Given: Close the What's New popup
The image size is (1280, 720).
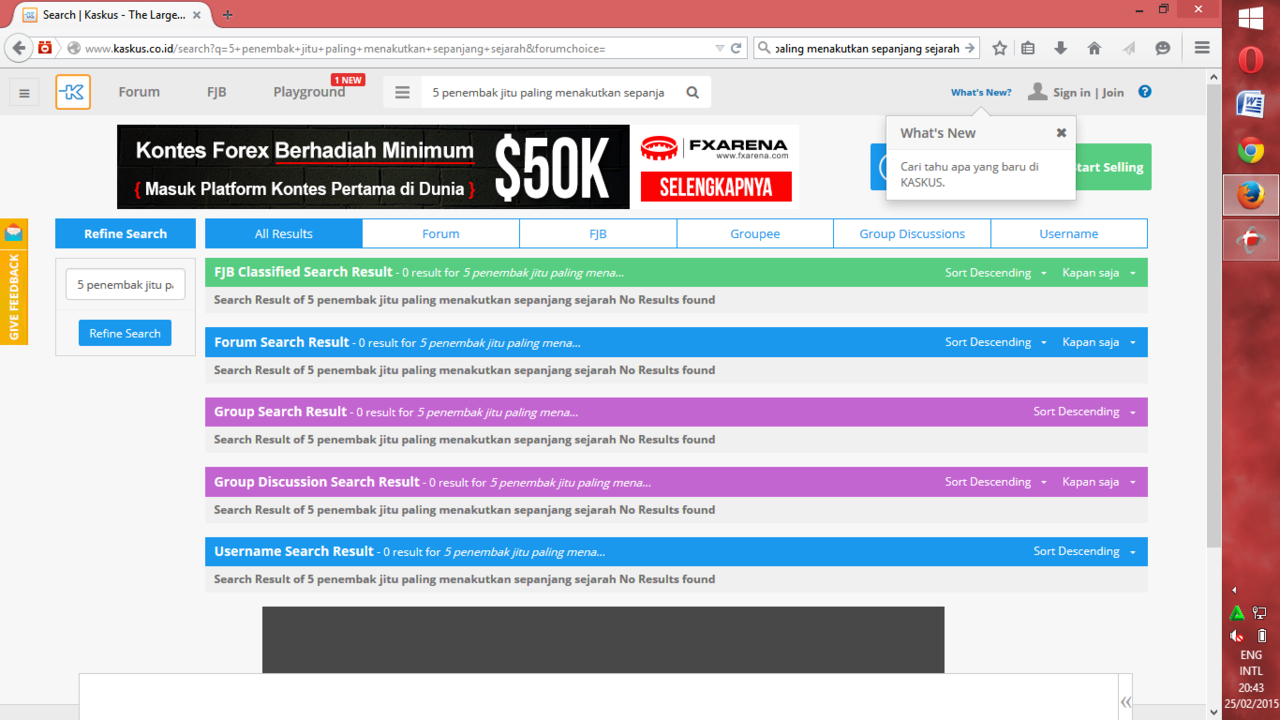Looking at the screenshot, I should coord(1061,132).
